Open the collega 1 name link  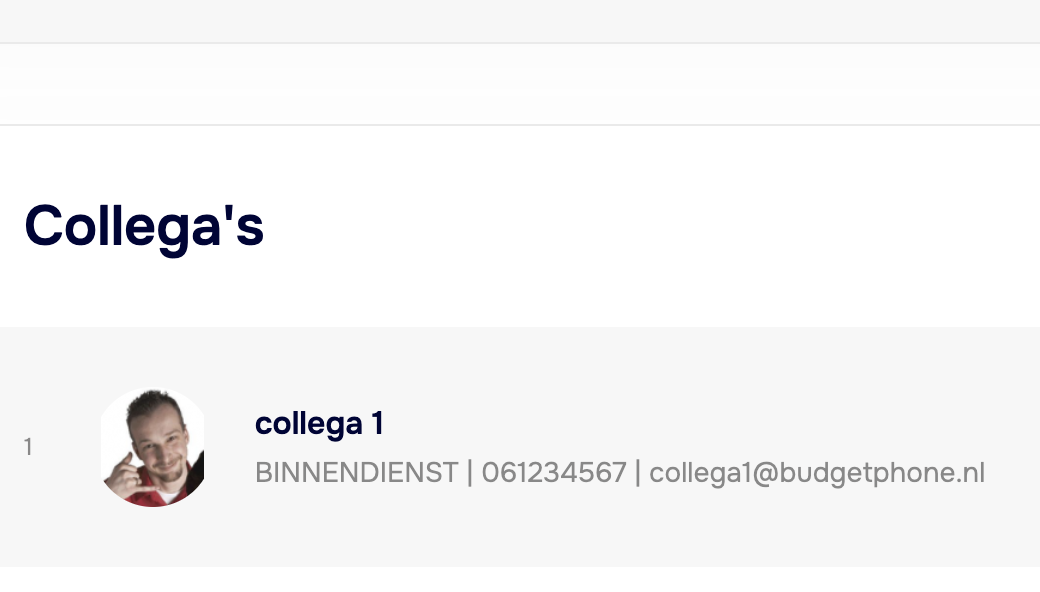(319, 424)
